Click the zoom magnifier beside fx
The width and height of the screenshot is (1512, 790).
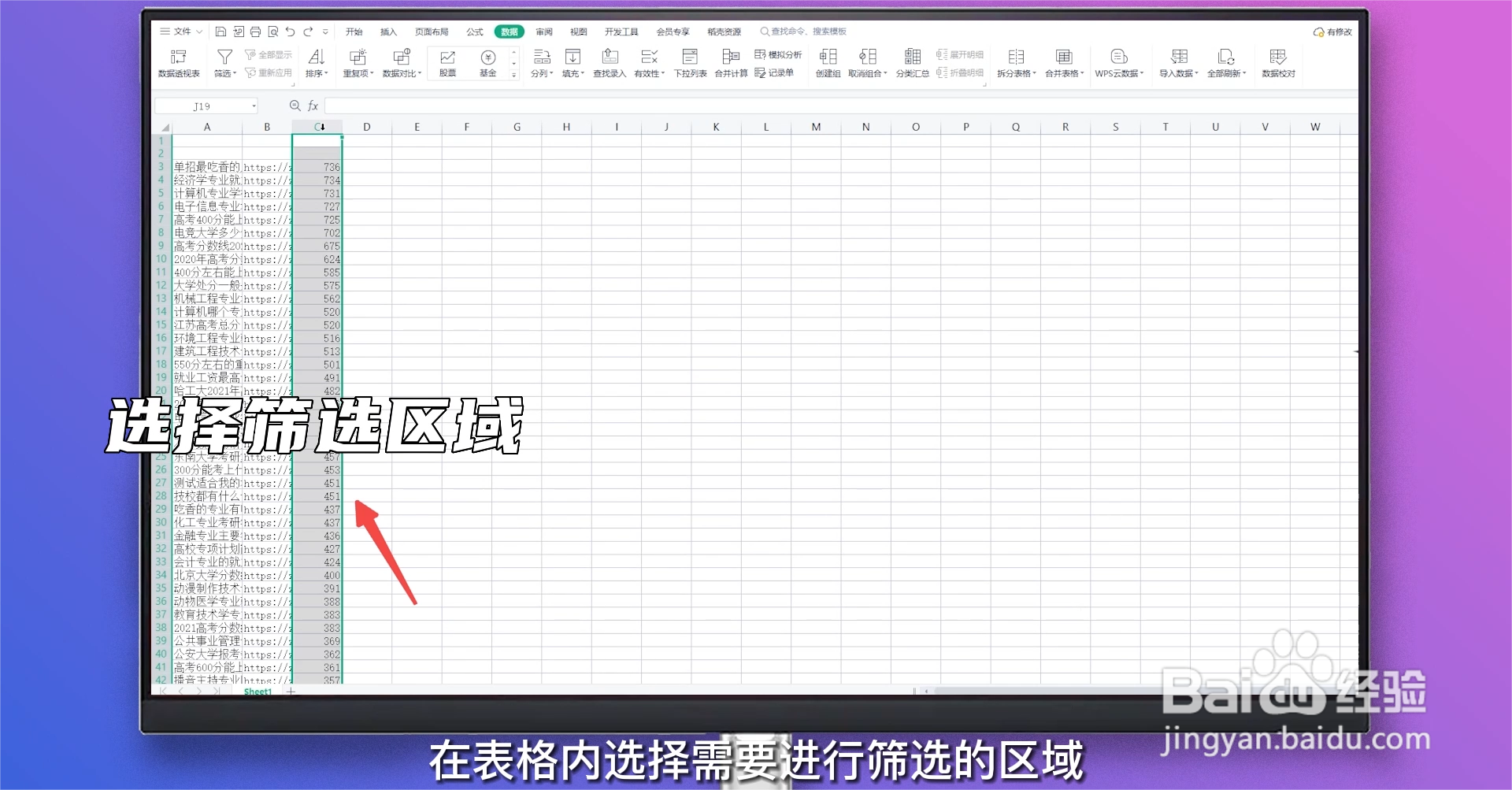tap(295, 106)
